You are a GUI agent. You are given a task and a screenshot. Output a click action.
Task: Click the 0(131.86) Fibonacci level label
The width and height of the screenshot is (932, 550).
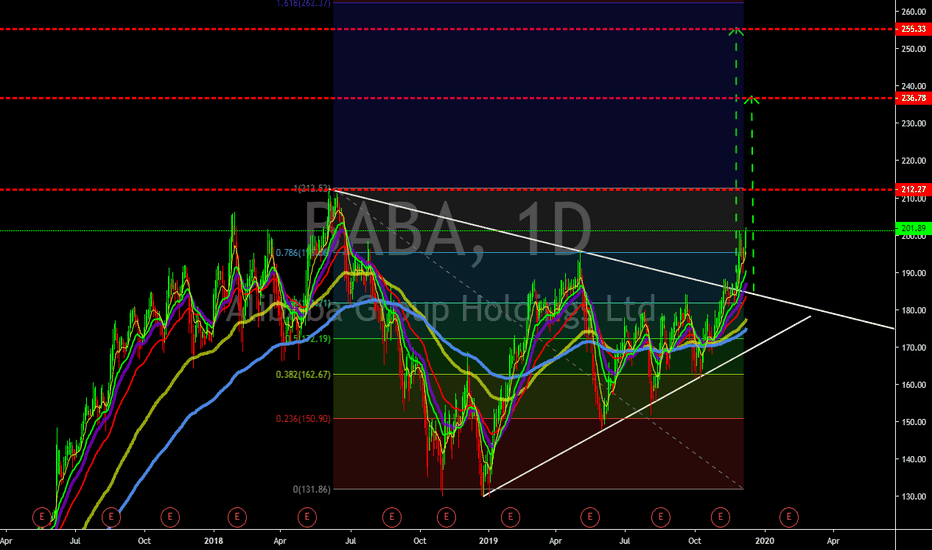click(x=311, y=489)
